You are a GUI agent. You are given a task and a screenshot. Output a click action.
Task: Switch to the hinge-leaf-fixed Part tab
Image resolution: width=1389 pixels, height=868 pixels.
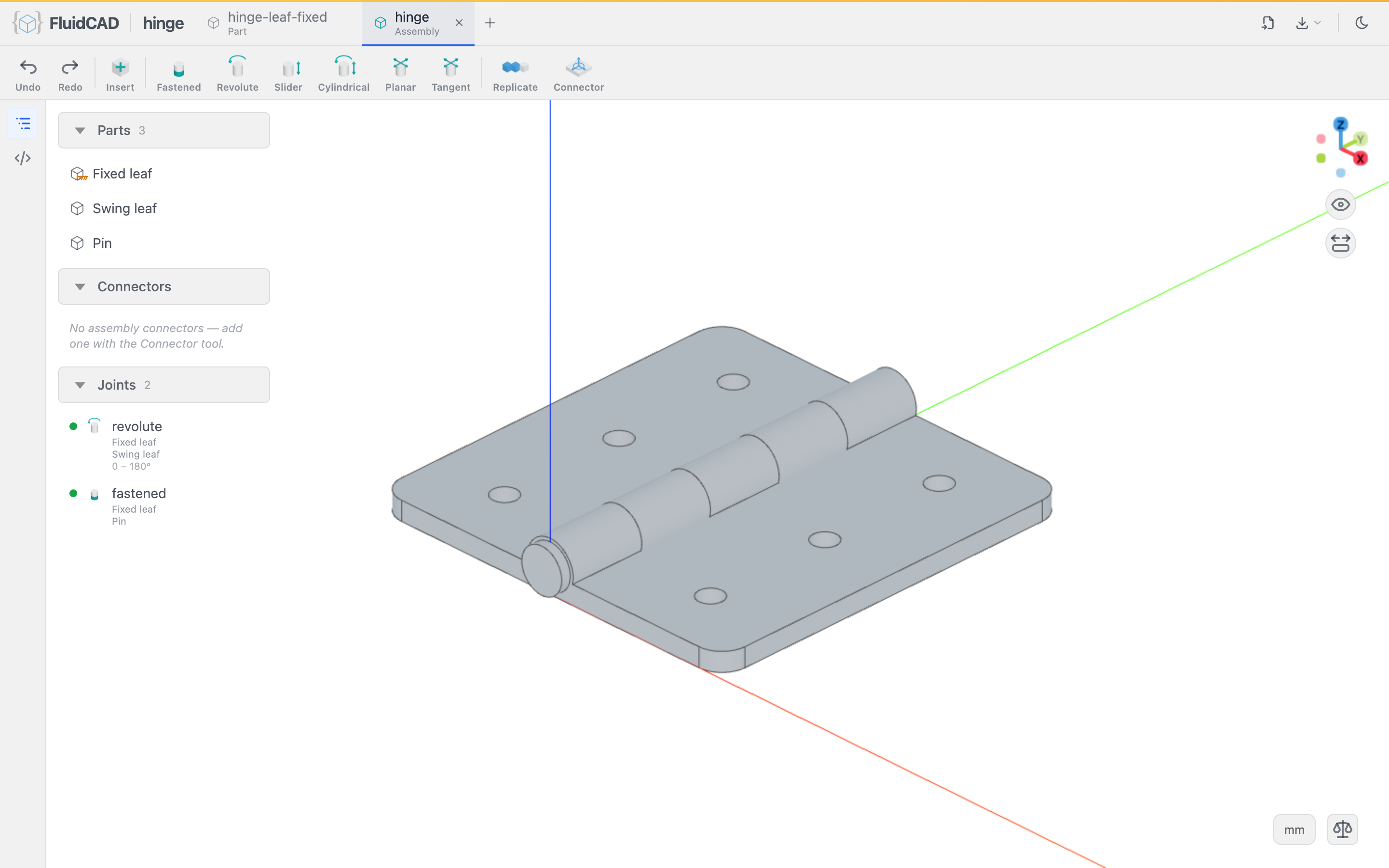pyautogui.click(x=277, y=23)
